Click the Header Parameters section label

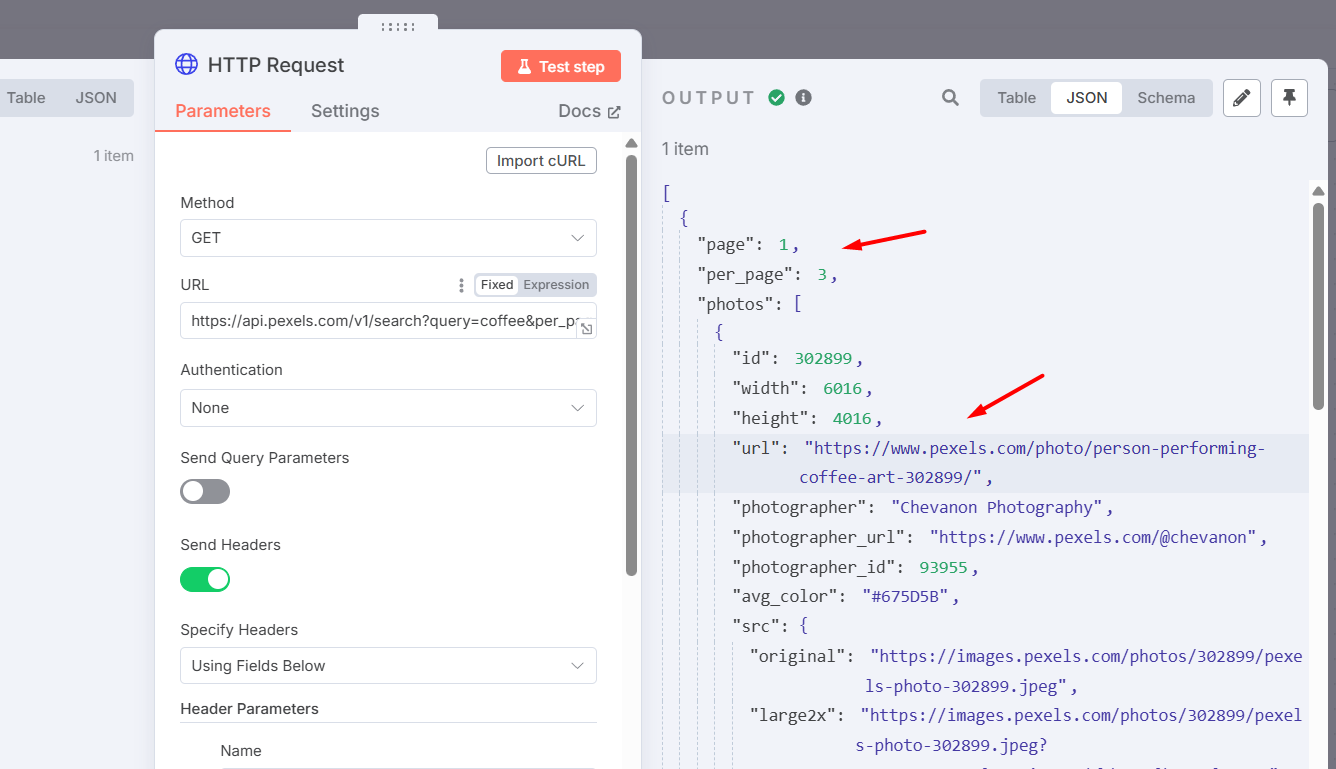point(249,709)
